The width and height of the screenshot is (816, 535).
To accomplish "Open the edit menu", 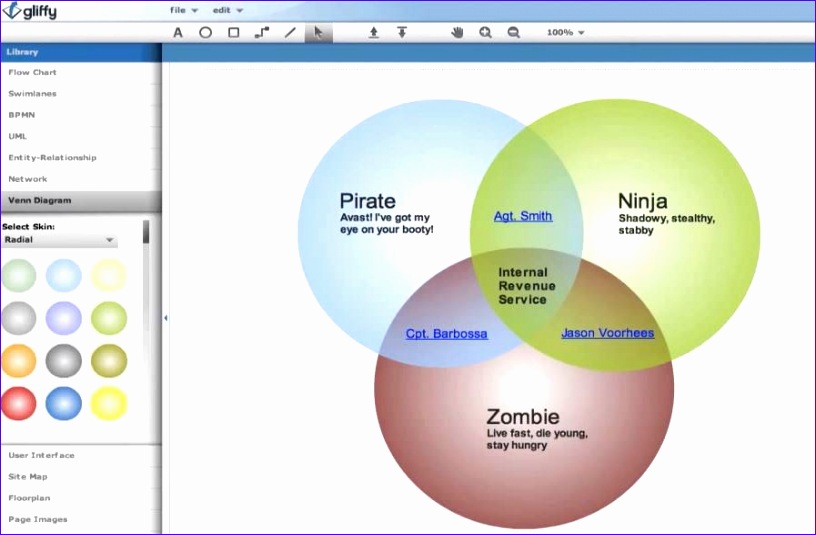I will pos(227,10).
